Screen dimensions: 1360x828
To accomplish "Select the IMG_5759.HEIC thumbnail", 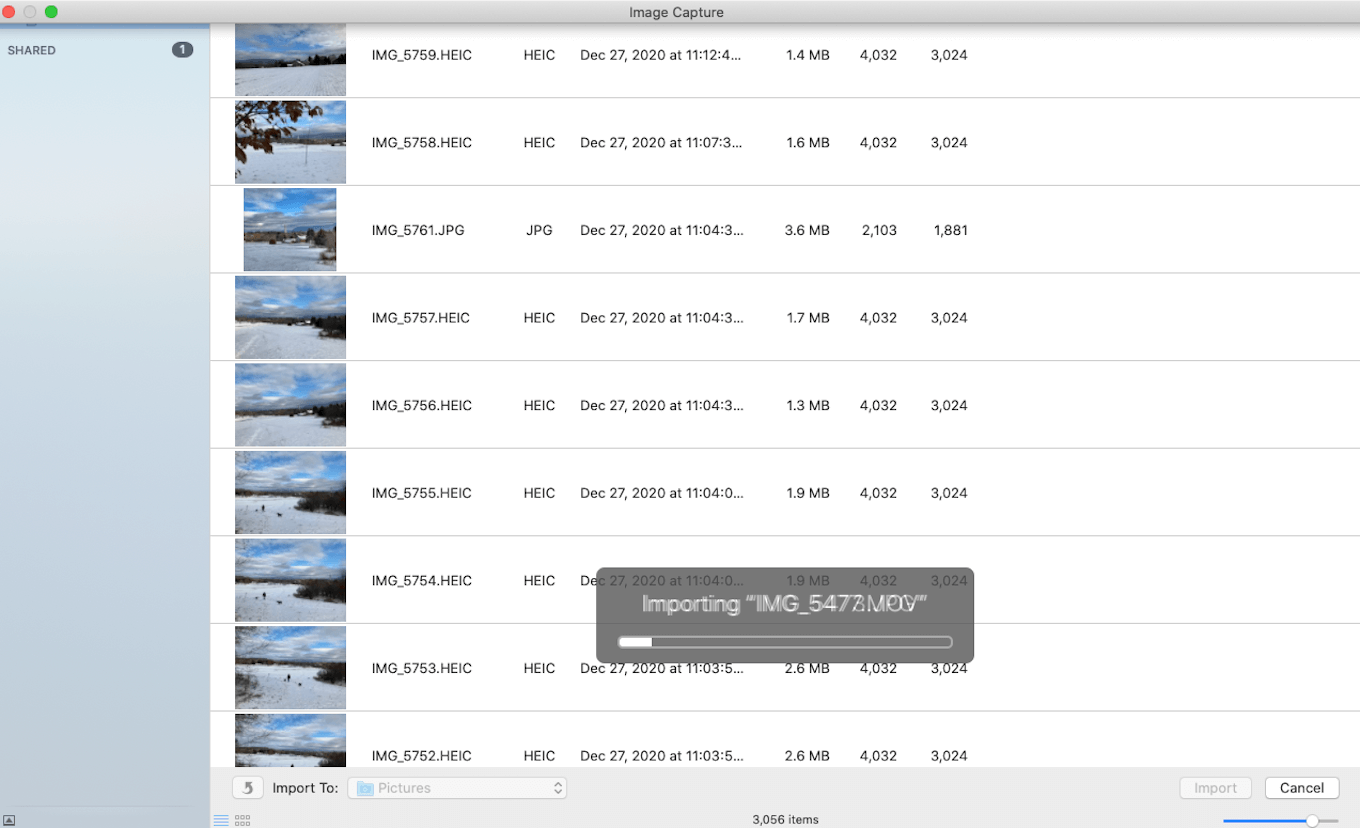I will coord(290,60).
